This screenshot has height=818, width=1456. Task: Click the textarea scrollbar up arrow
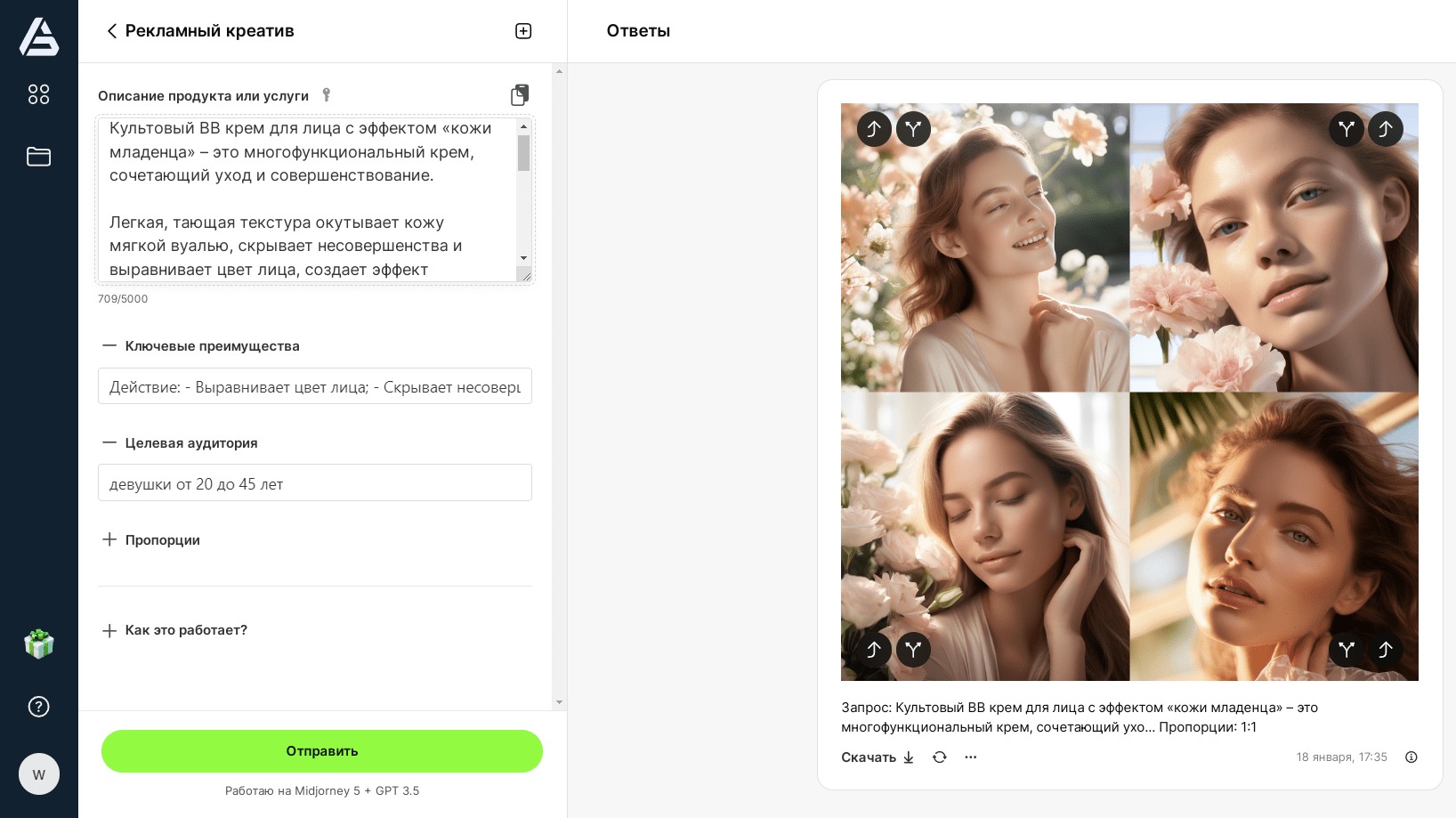click(524, 127)
